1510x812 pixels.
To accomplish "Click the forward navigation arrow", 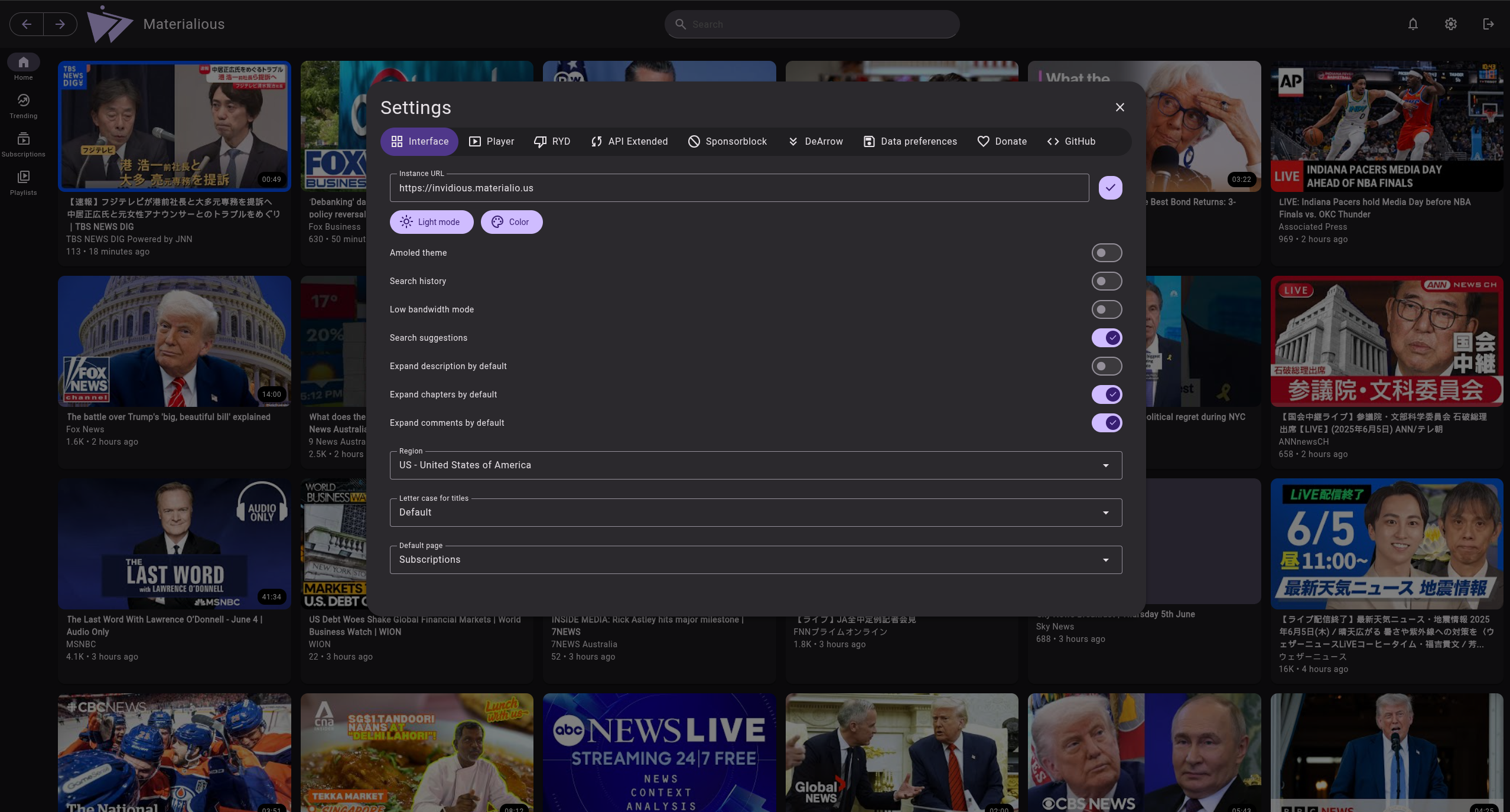I will point(60,24).
